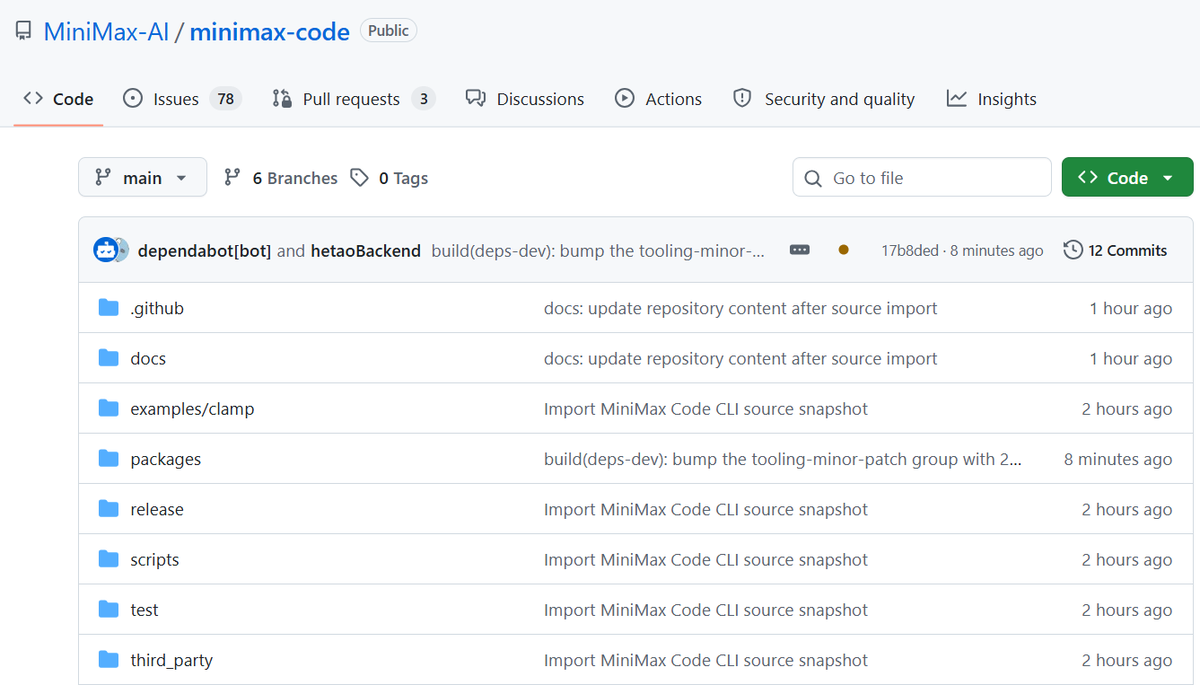Click the Public visibility badge

click(388, 31)
